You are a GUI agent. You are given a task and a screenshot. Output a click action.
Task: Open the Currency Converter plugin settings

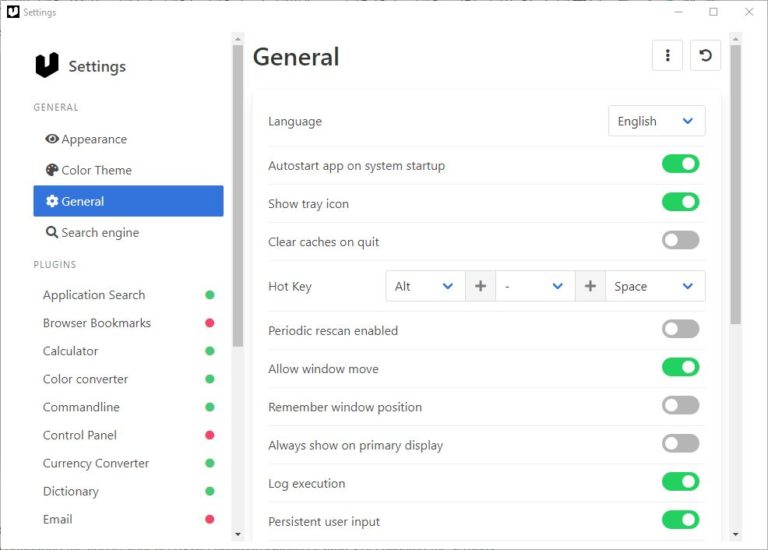coord(96,463)
